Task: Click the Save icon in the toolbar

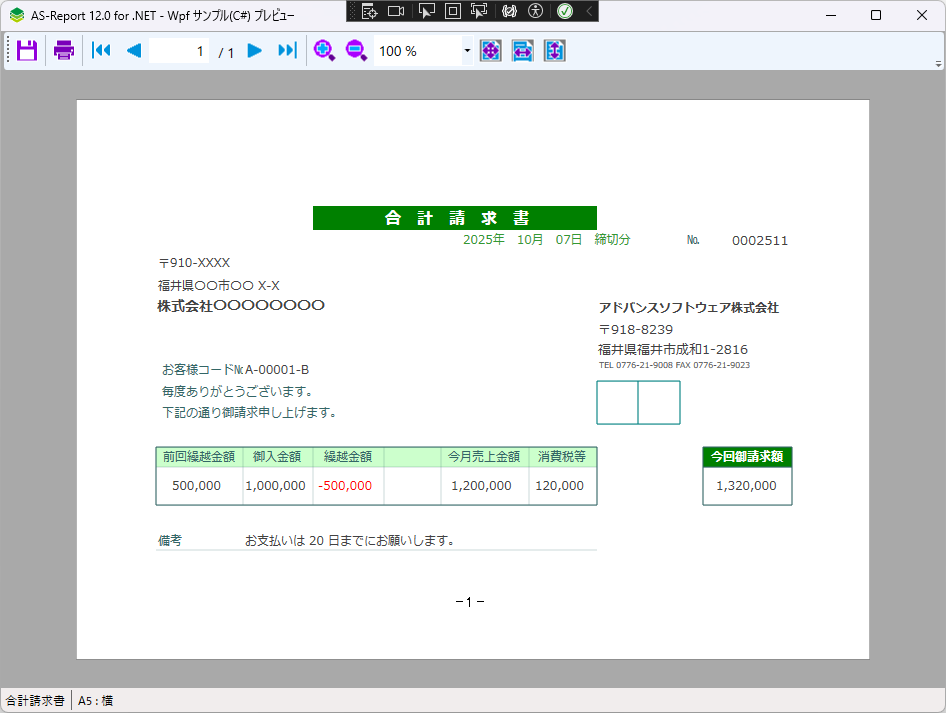Action: (x=27, y=51)
